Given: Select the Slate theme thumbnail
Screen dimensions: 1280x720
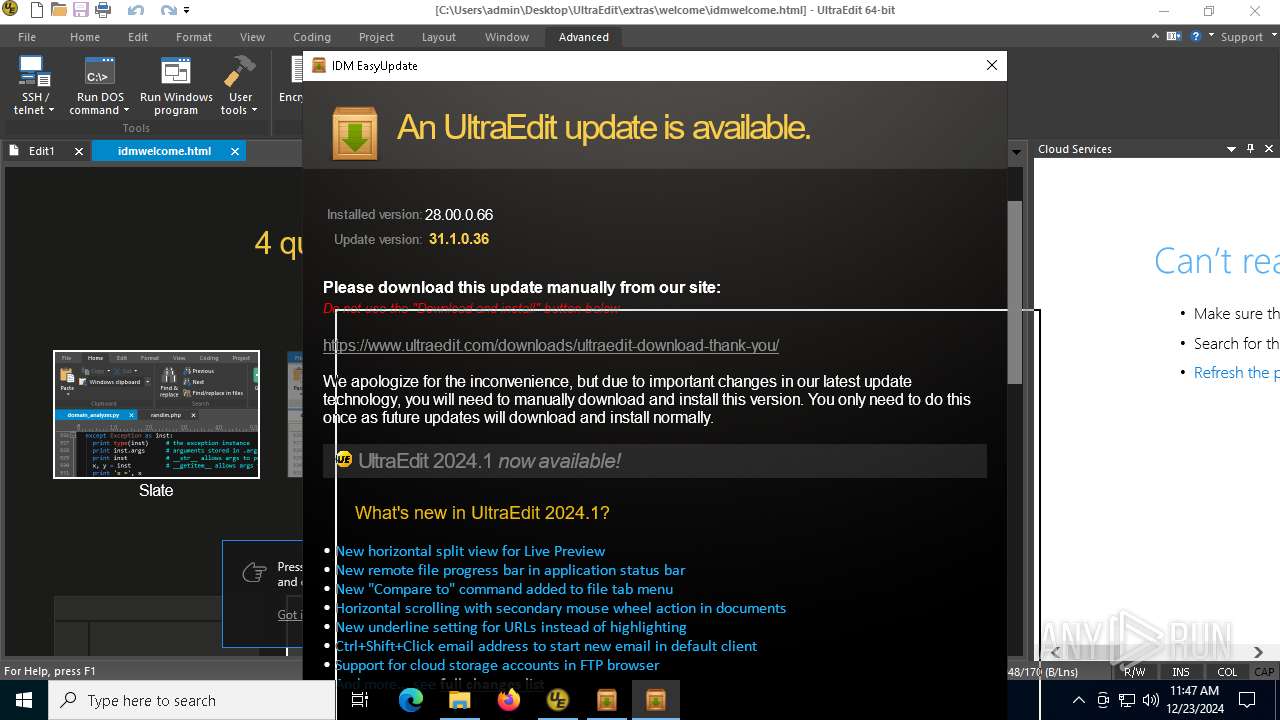Looking at the screenshot, I should [x=156, y=414].
